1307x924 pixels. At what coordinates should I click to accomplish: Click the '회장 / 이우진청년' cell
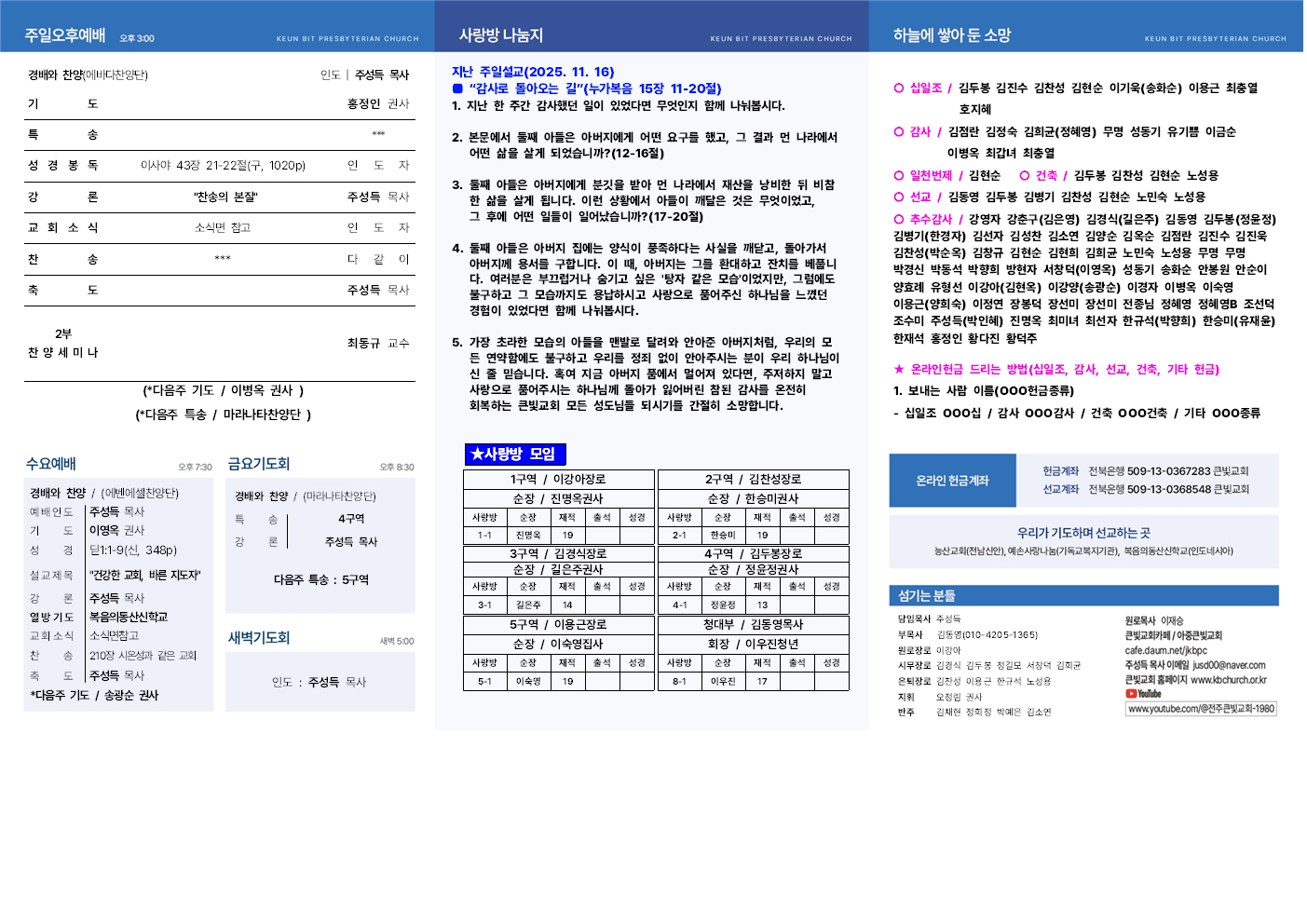coord(754,645)
